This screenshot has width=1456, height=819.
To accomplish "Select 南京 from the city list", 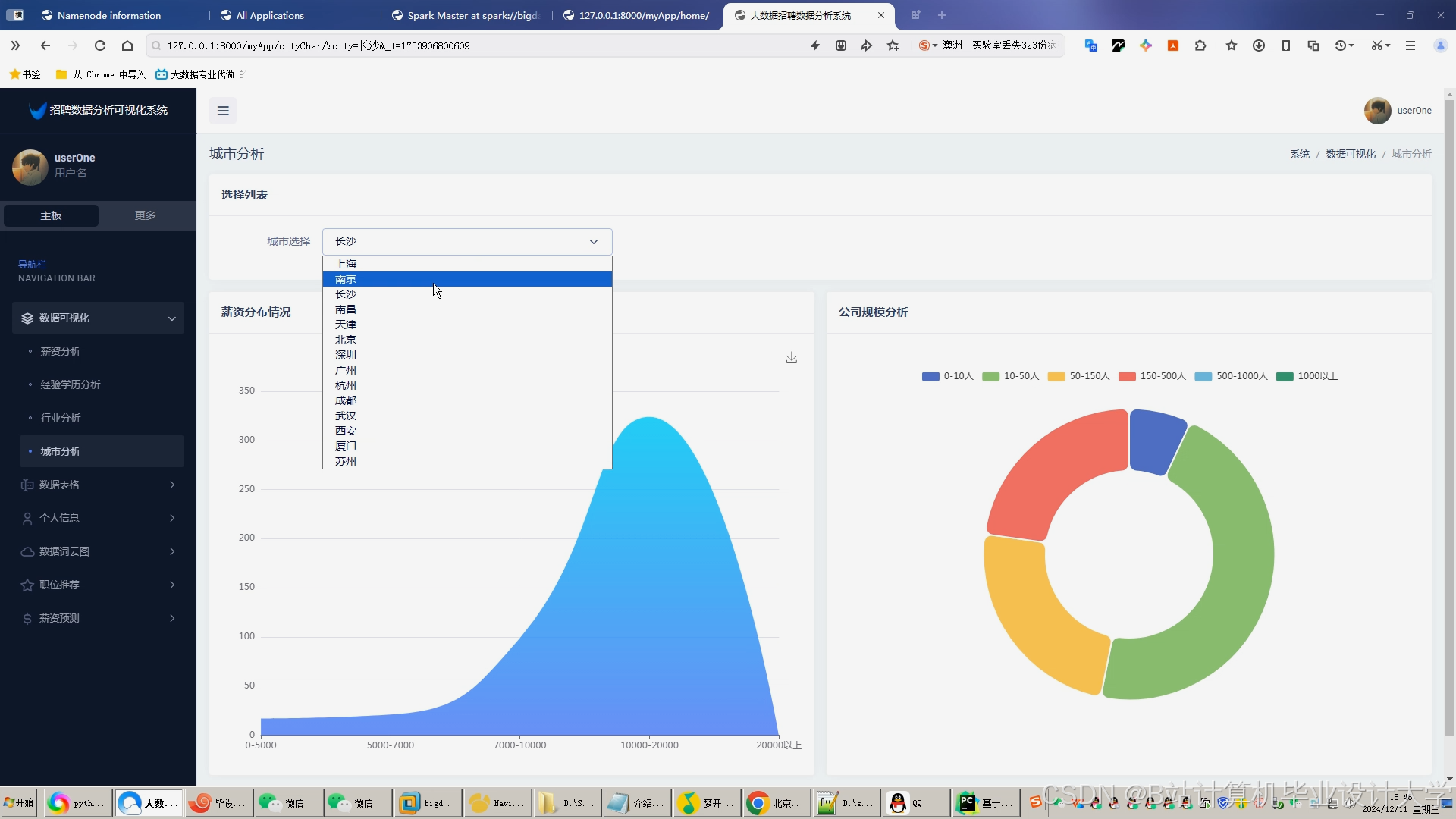I will (x=346, y=279).
